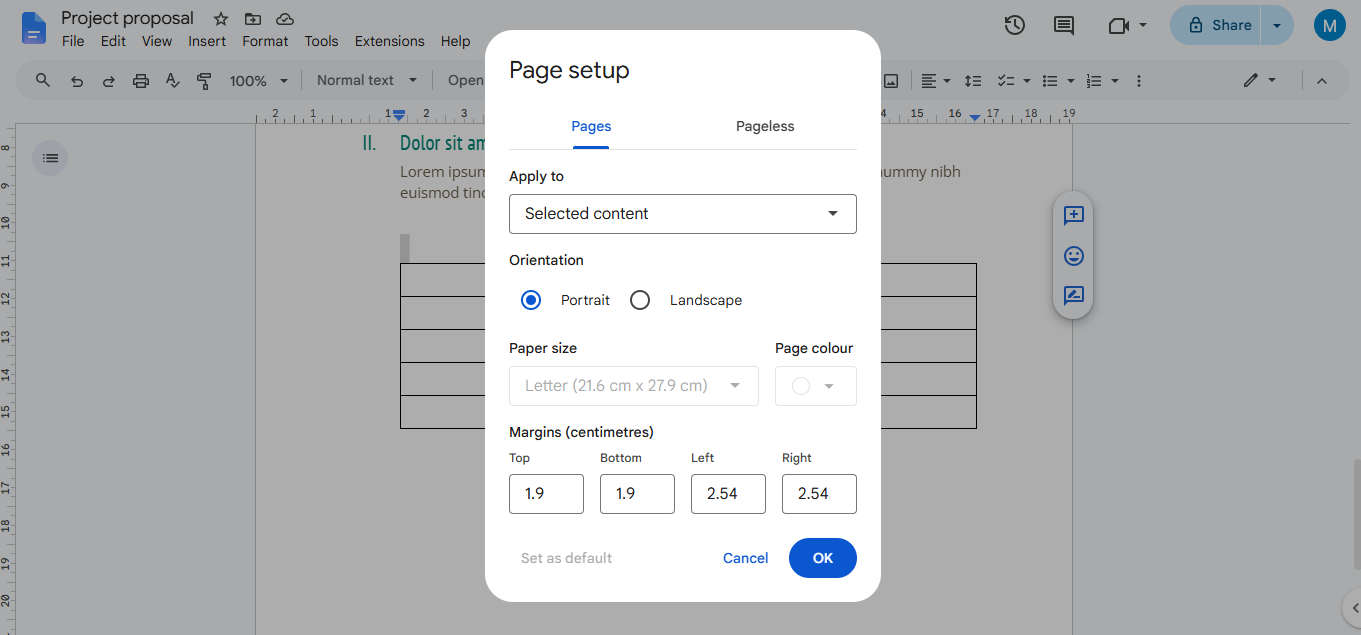Open the bulleted list menu
The width and height of the screenshot is (1361, 635).
pos(1058,81)
